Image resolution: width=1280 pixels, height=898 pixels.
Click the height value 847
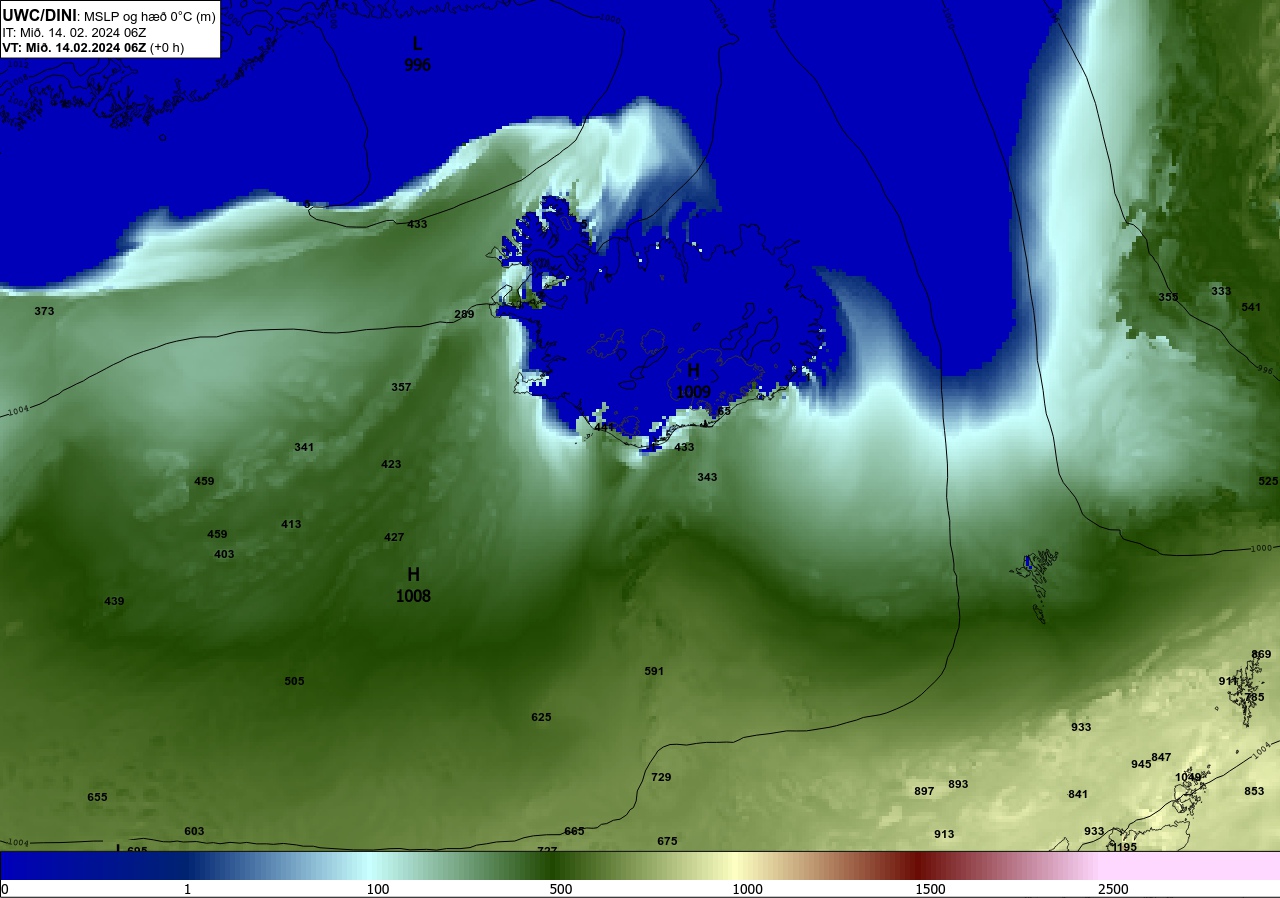[x=1161, y=757]
